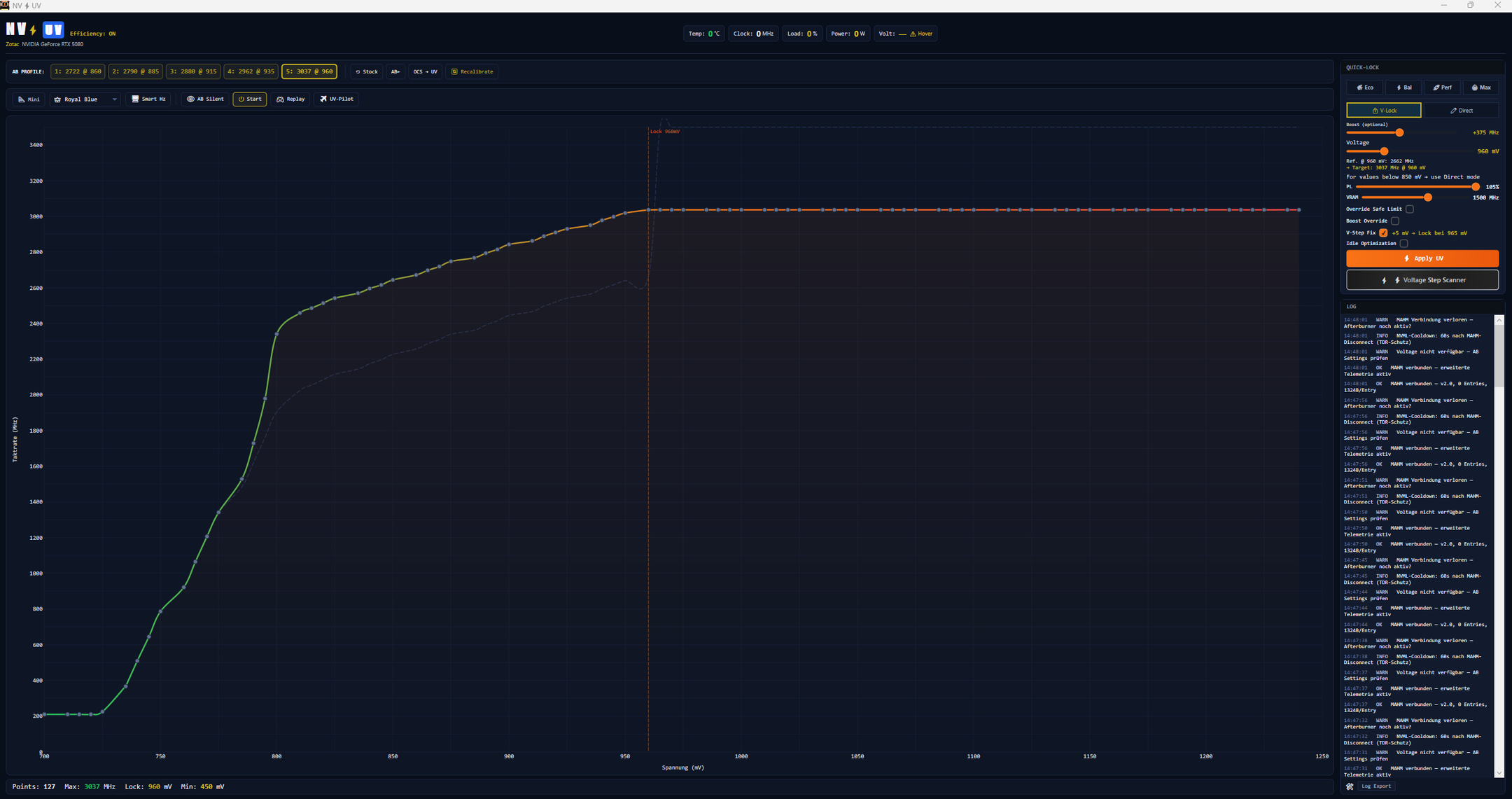Open the Mini view mode

tap(29, 99)
